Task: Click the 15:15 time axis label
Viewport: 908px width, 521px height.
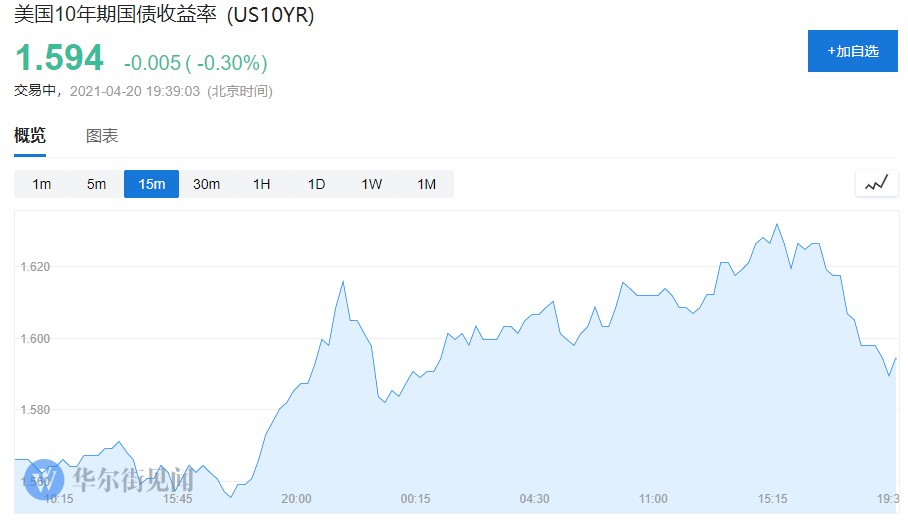Action: (772, 499)
